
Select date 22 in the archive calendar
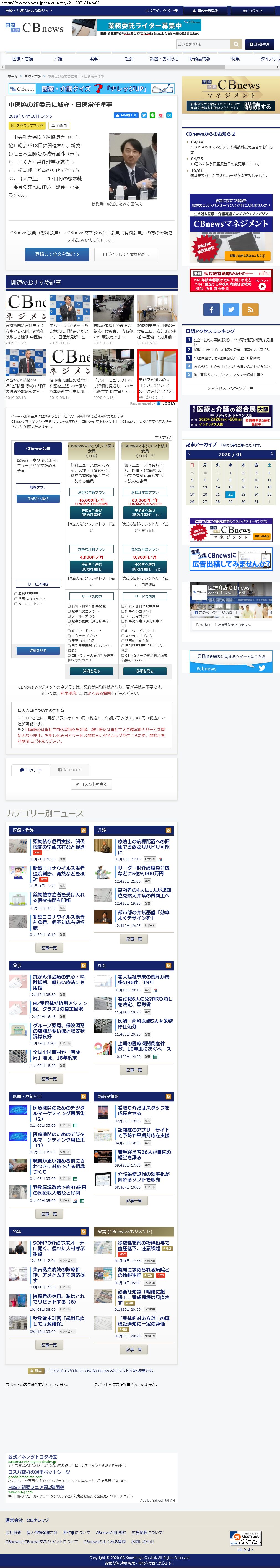(x=230, y=494)
